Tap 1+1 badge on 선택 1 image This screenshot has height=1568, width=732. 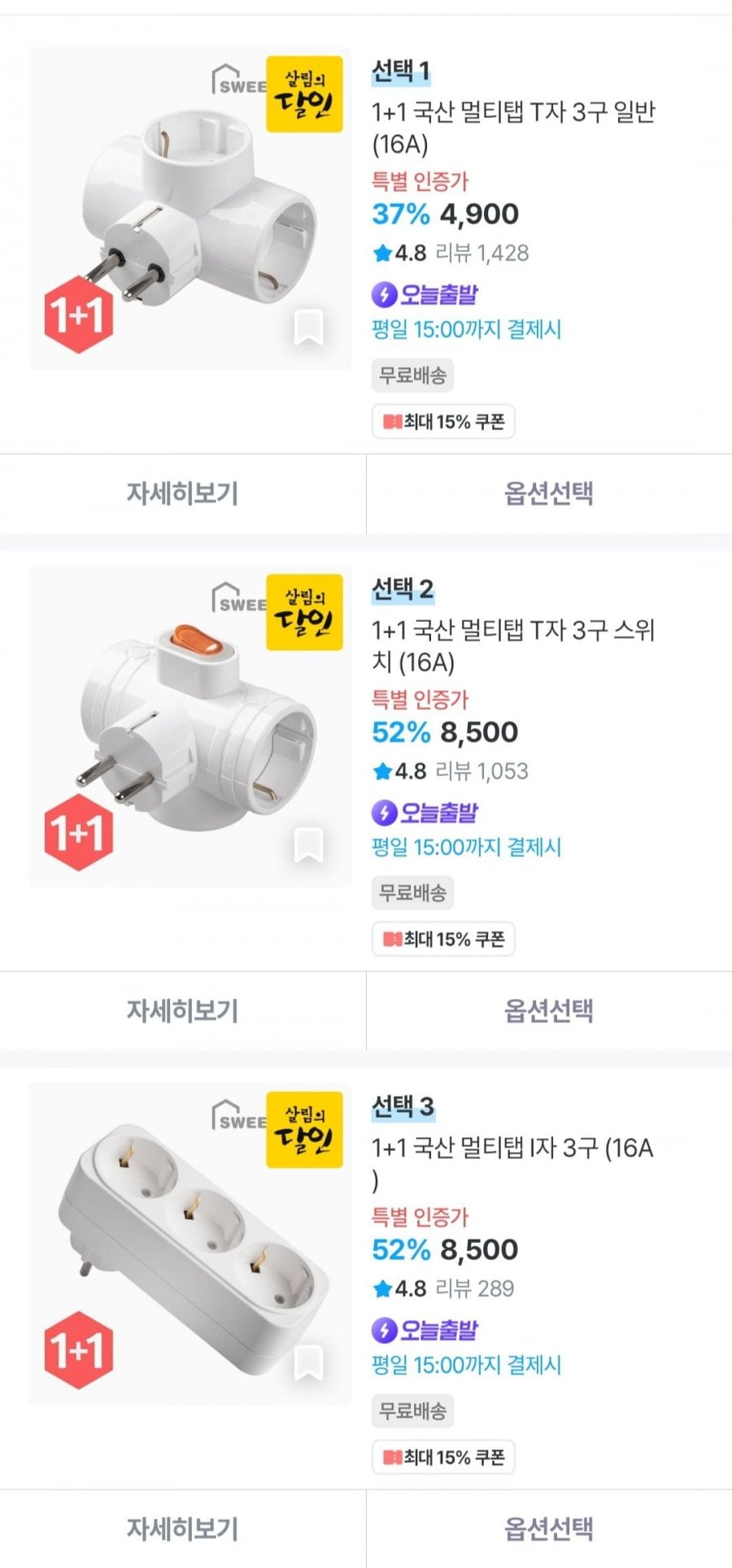(x=78, y=314)
